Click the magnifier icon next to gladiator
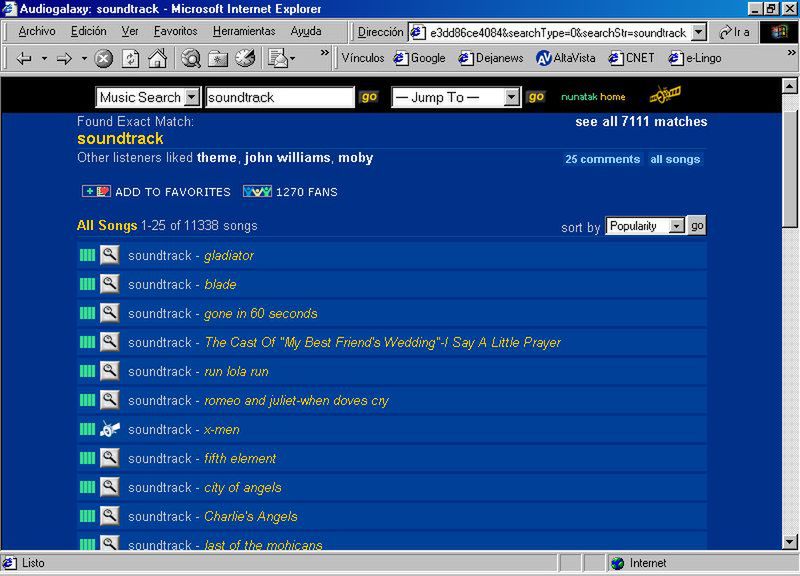 (x=110, y=255)
